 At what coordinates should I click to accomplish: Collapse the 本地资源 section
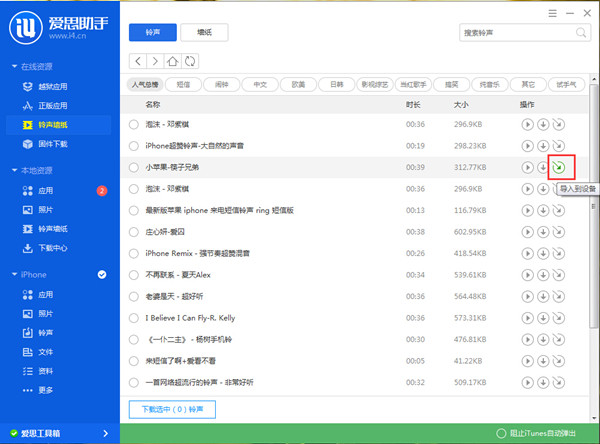(x=13, y=170)
